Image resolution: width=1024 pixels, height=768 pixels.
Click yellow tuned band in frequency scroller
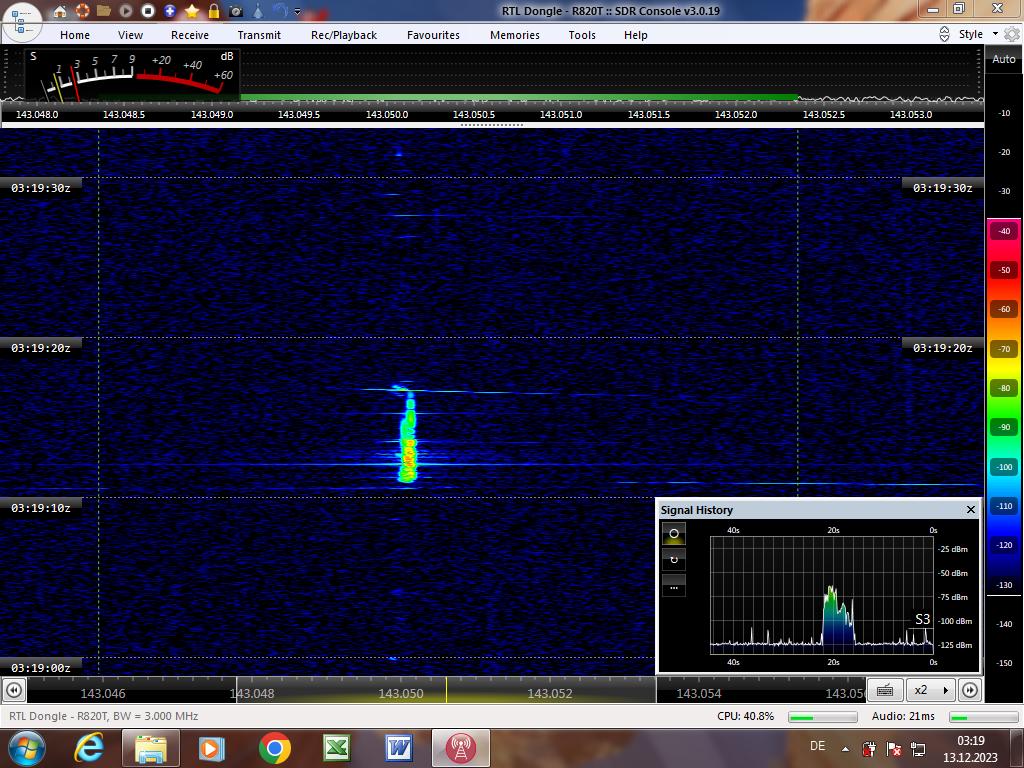pyautogui.click(x=446, y=690)
